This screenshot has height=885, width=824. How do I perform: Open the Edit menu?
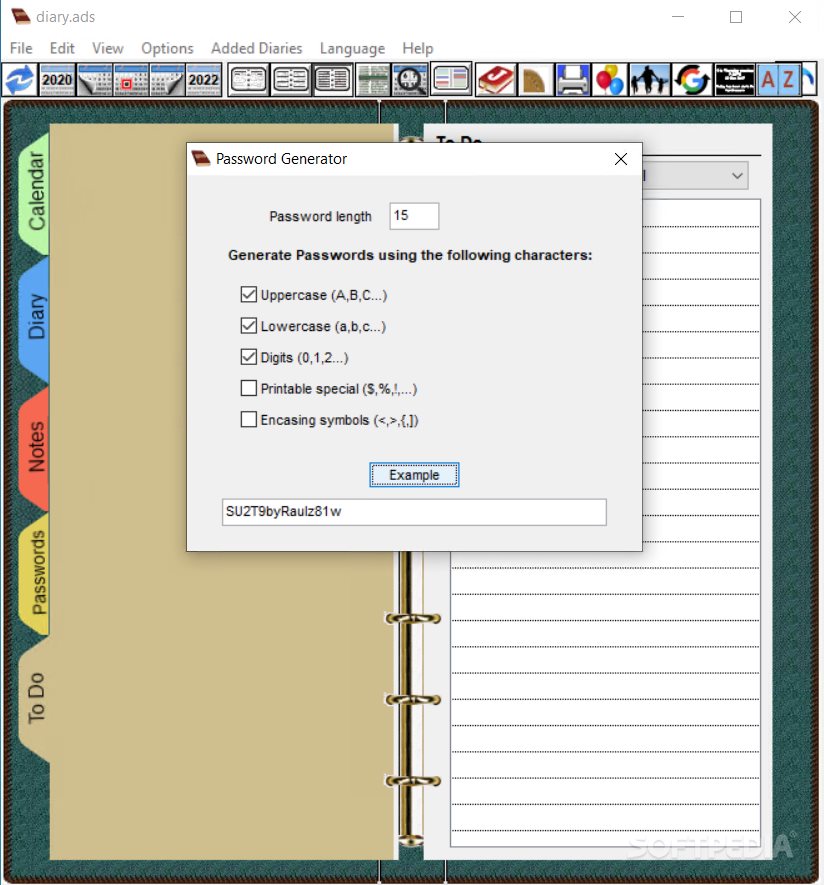(62, 48)
